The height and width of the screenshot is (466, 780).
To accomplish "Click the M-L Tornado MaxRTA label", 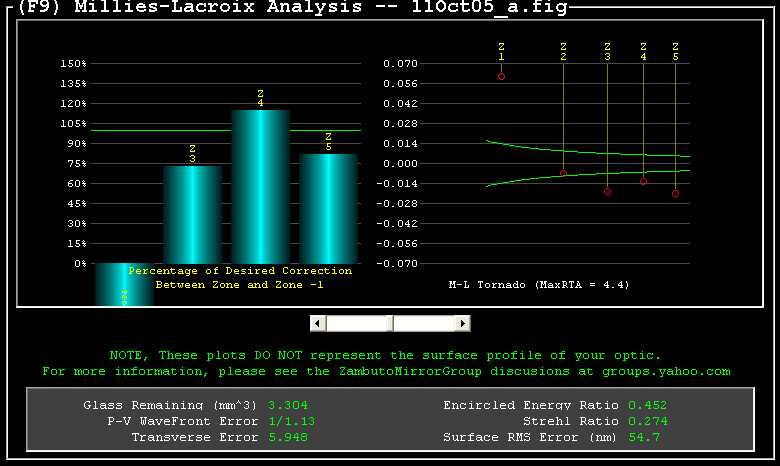I will pyautogui.click(x=538, y=285).
